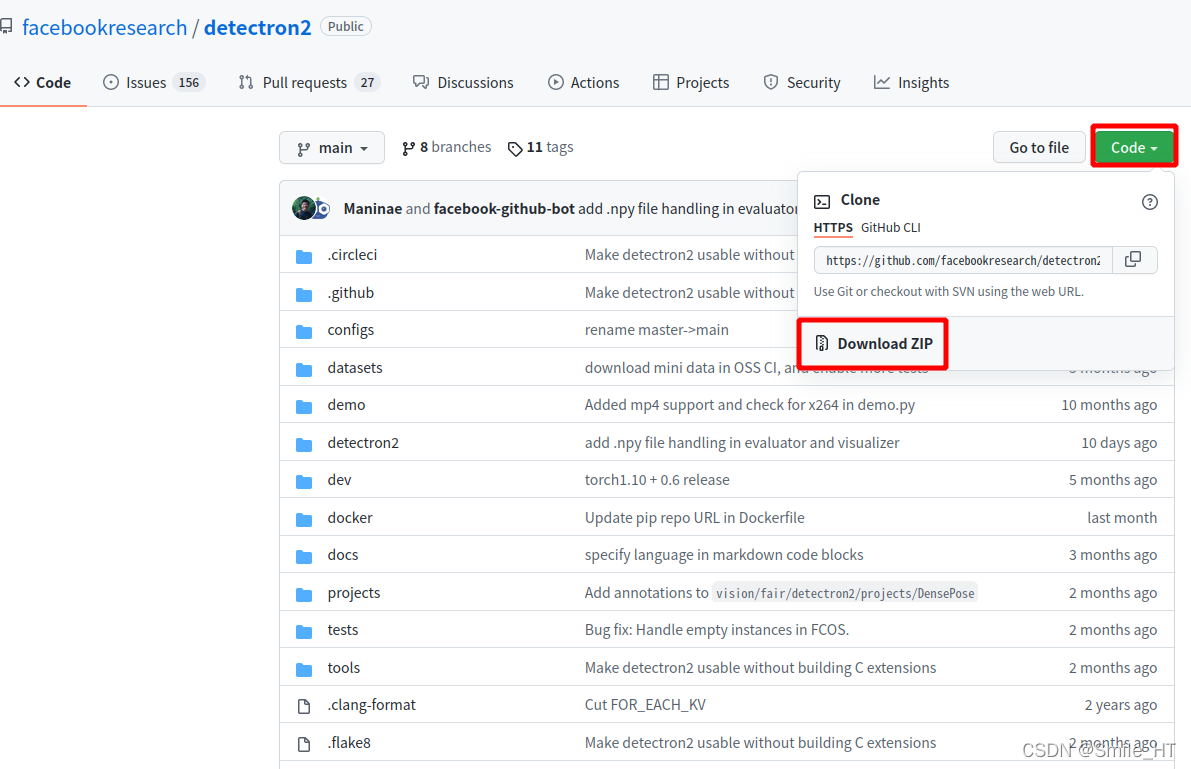This screenshot has height=769, width=1191.
Task: Open the configs folder
Action: [351, 330]
